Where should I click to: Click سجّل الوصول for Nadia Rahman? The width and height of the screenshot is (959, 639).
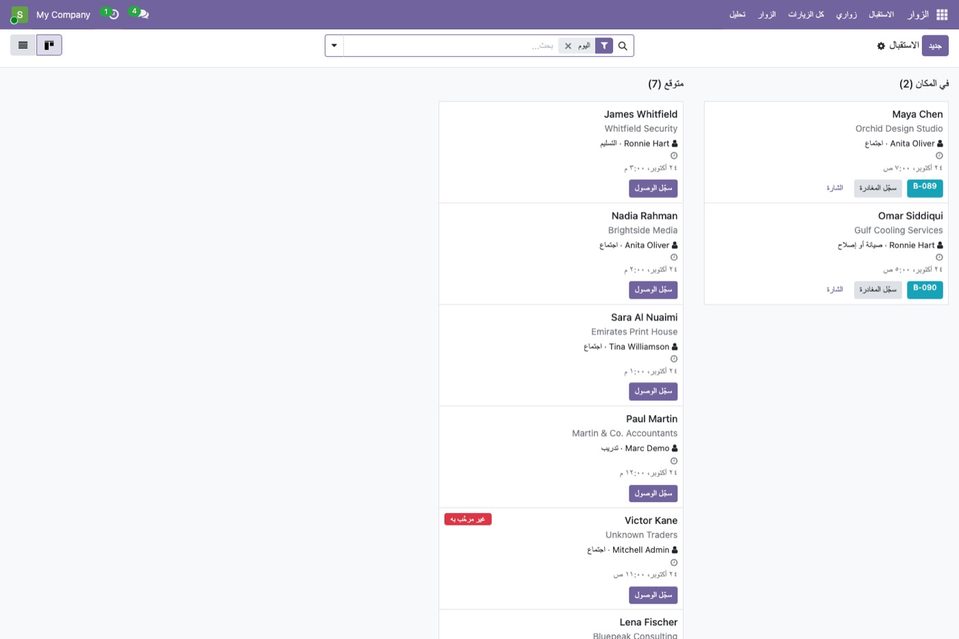[653, 290]
